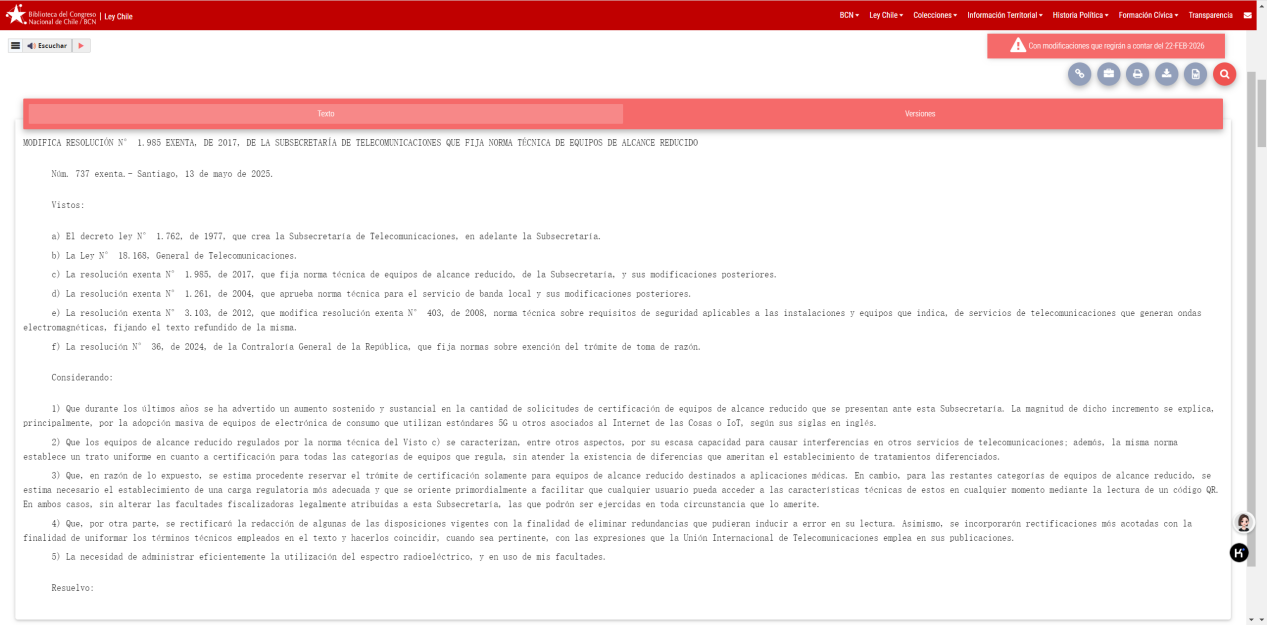
Task: Open Información Territorial menu
Action: [1004, 15]
